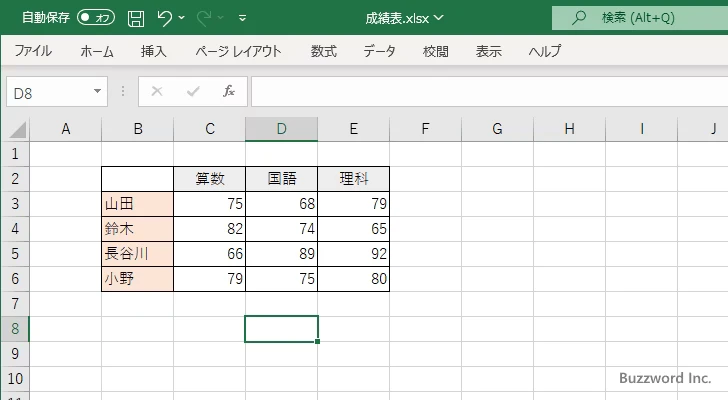The width and height of the screenshot is (728, 400).
Task: Select column D header
Action: pos(281,129)
